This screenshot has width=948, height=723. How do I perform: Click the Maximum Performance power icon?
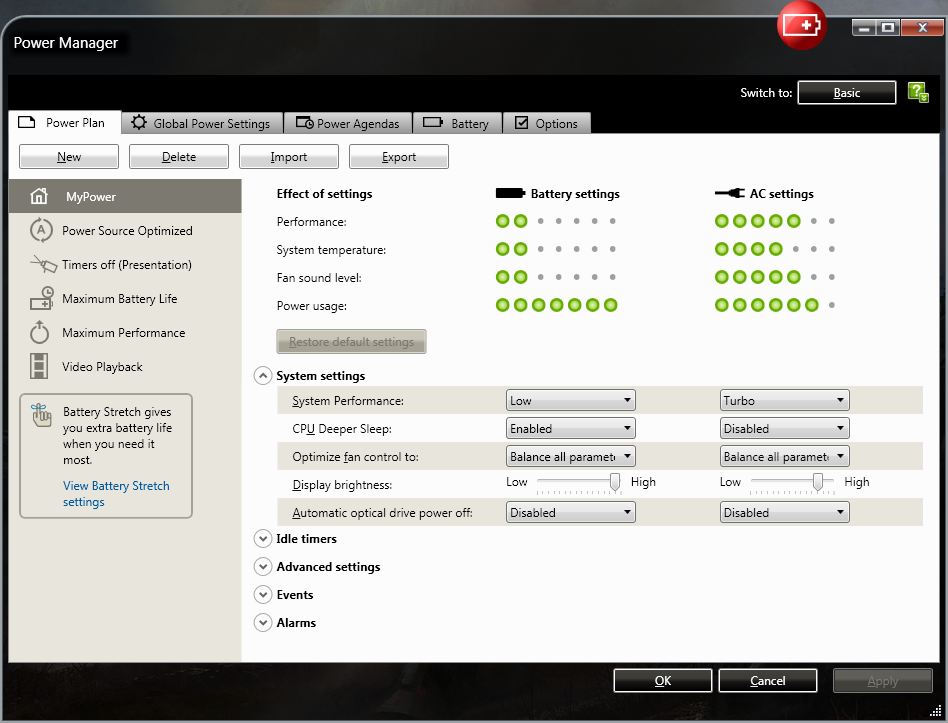pyautogui.click(x=39, y=332)
